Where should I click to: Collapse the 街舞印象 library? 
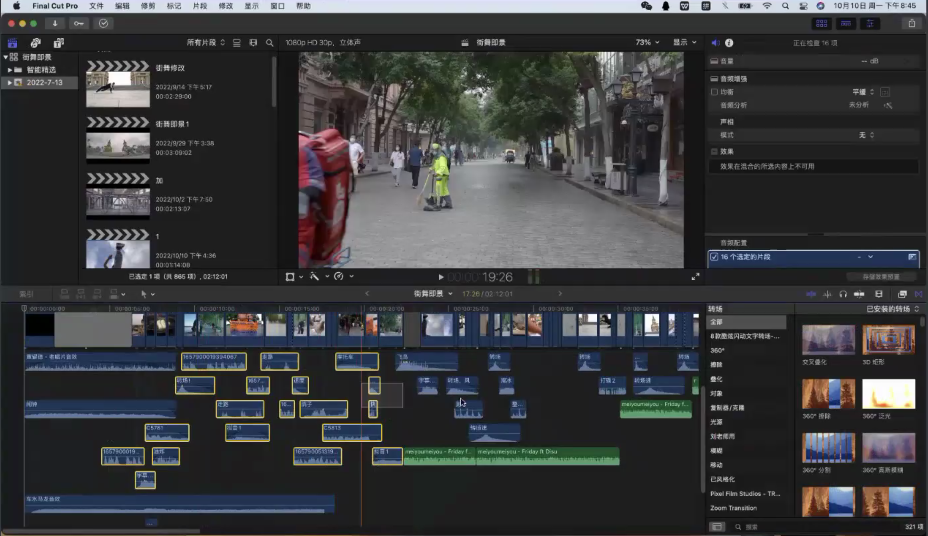[x=5, y=57]
